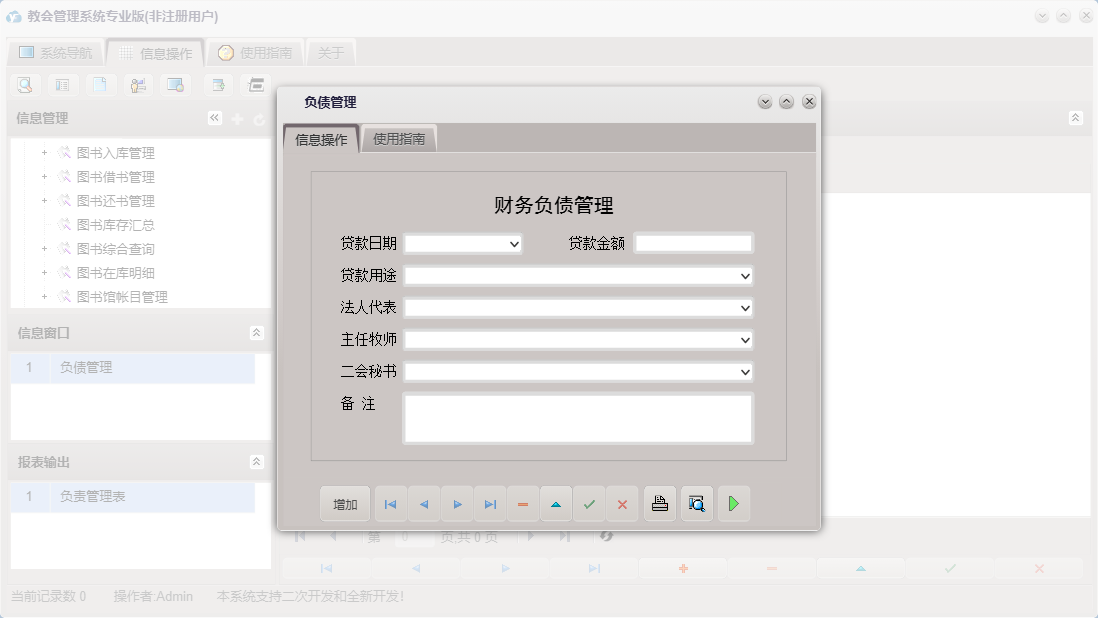The height and width of the screenshot is (618, 1098).
Task: Open the 法人代表 combo box
Action: [x=744, y=308]
